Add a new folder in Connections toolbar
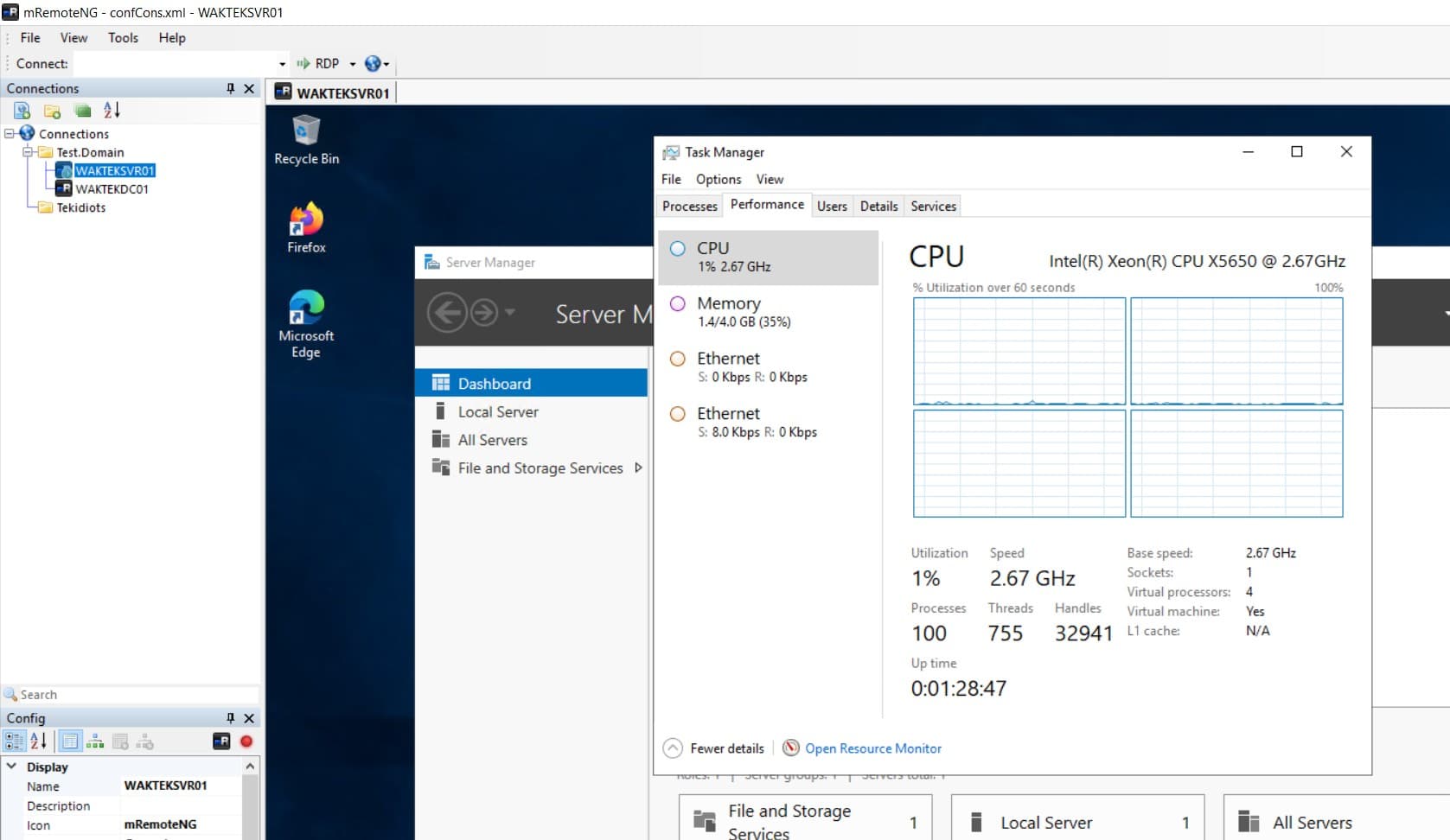The width and height of the screenshot is (1450, 840). point(53,111)
